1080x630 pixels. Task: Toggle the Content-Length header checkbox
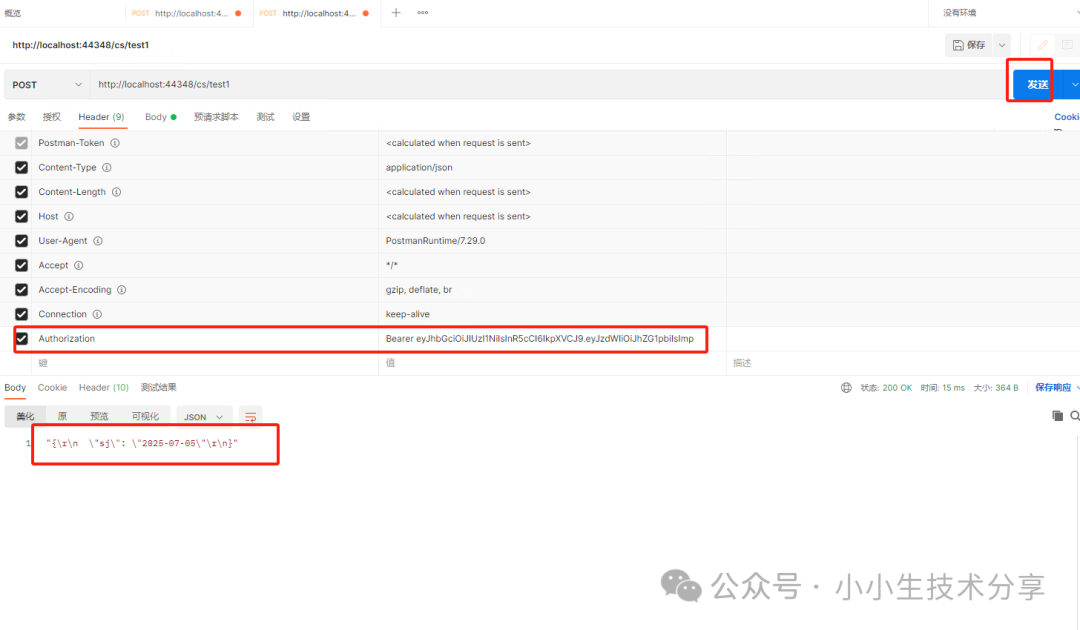click(21, 192)
